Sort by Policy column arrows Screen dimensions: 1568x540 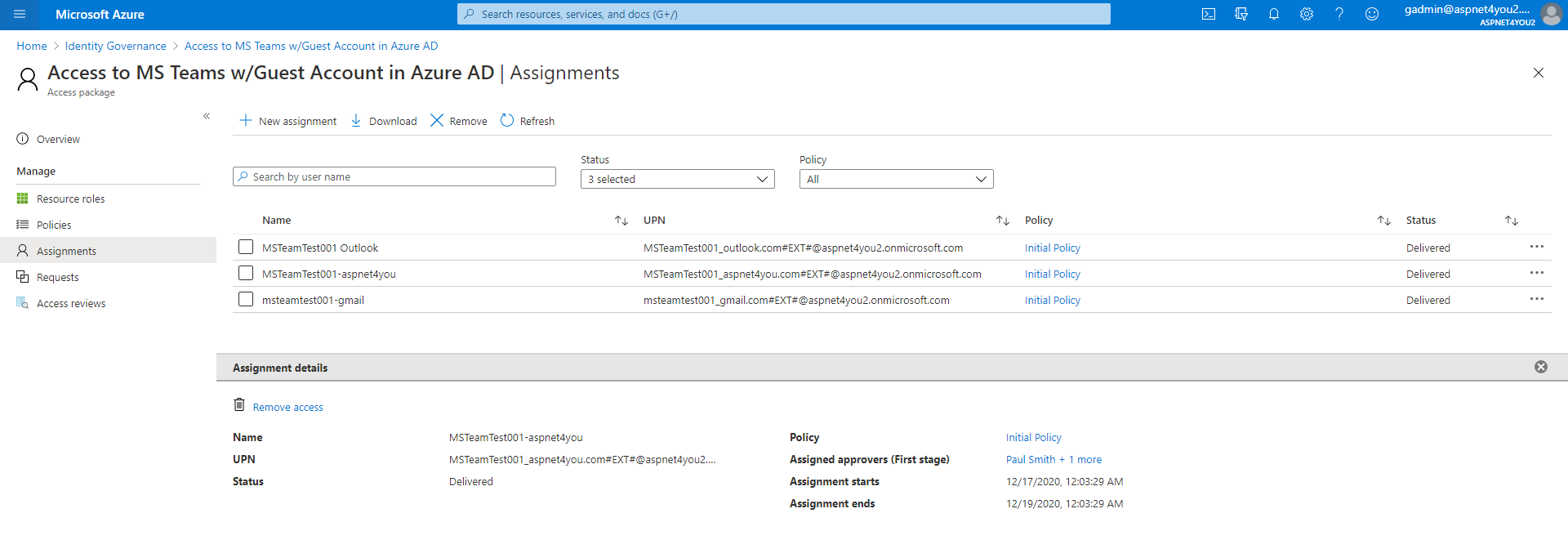[x=1384, y=221]
